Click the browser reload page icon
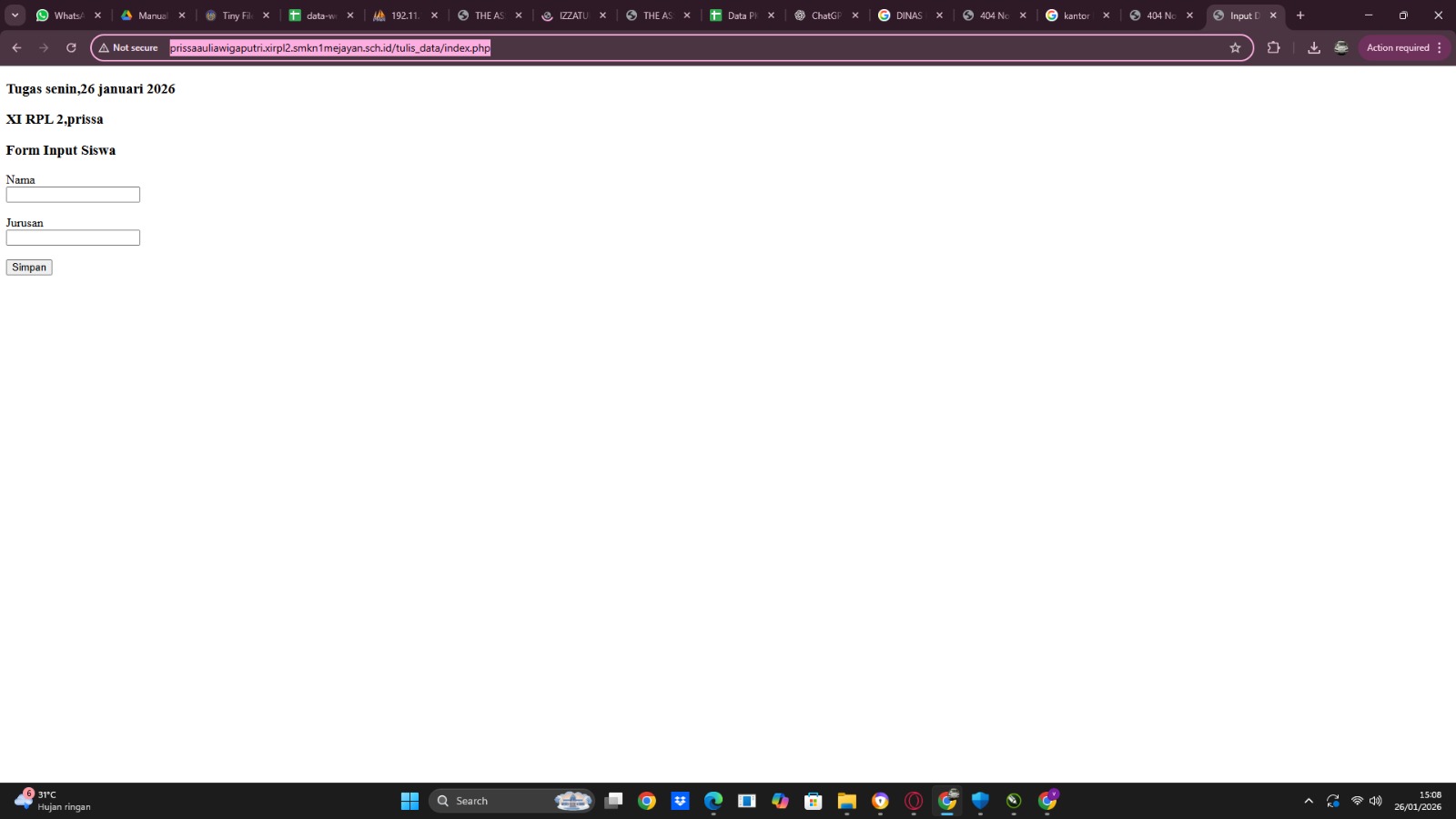1456x819 pixels. pos(71,47)
